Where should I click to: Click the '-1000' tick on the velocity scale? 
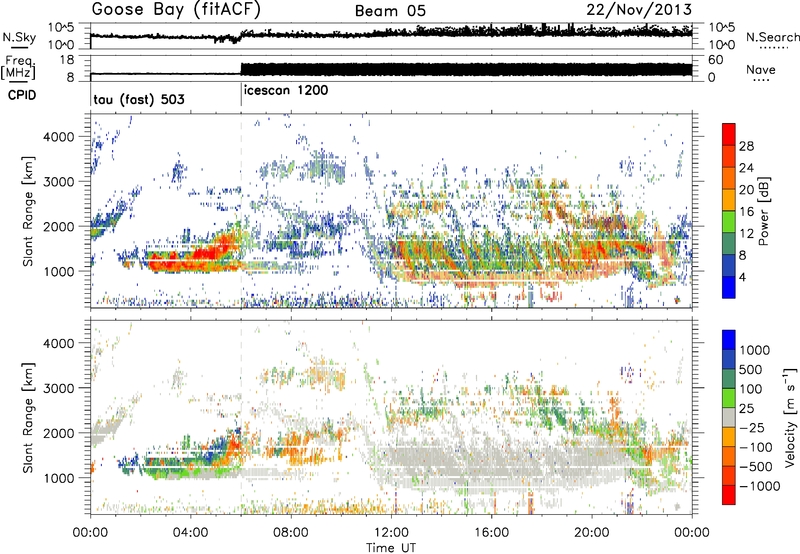759,486
